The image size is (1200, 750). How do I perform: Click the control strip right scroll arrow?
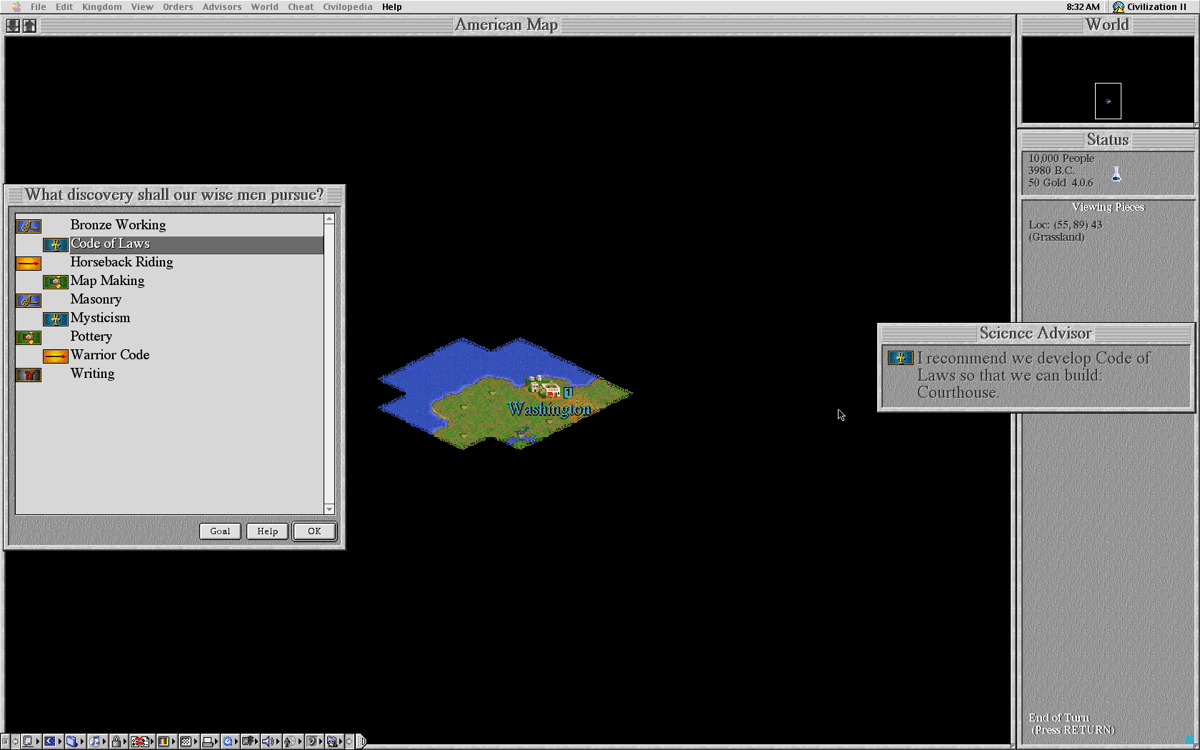pyautogui.click(x=349, y=741)
